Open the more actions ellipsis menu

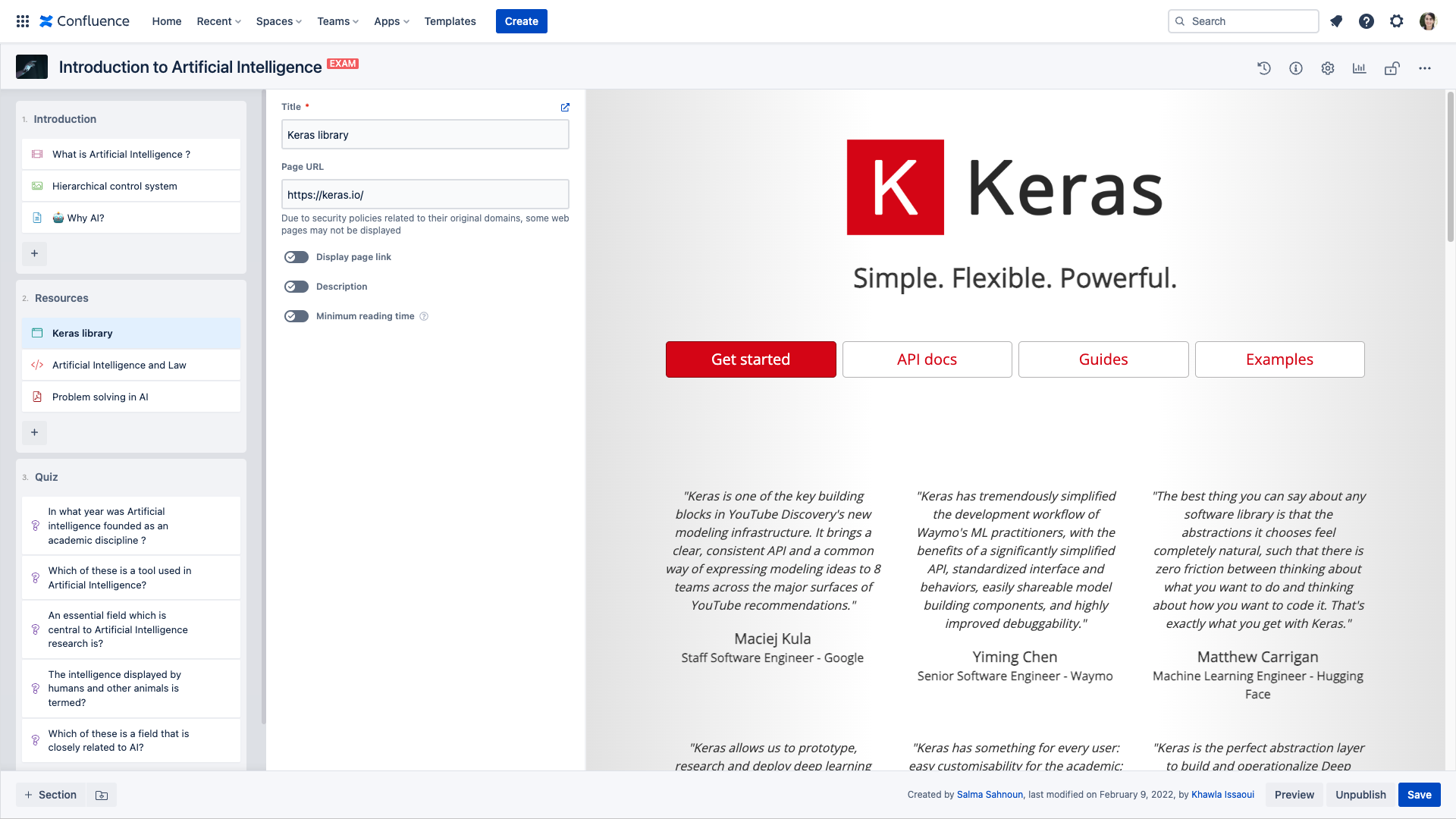(x=1425, y=68)
